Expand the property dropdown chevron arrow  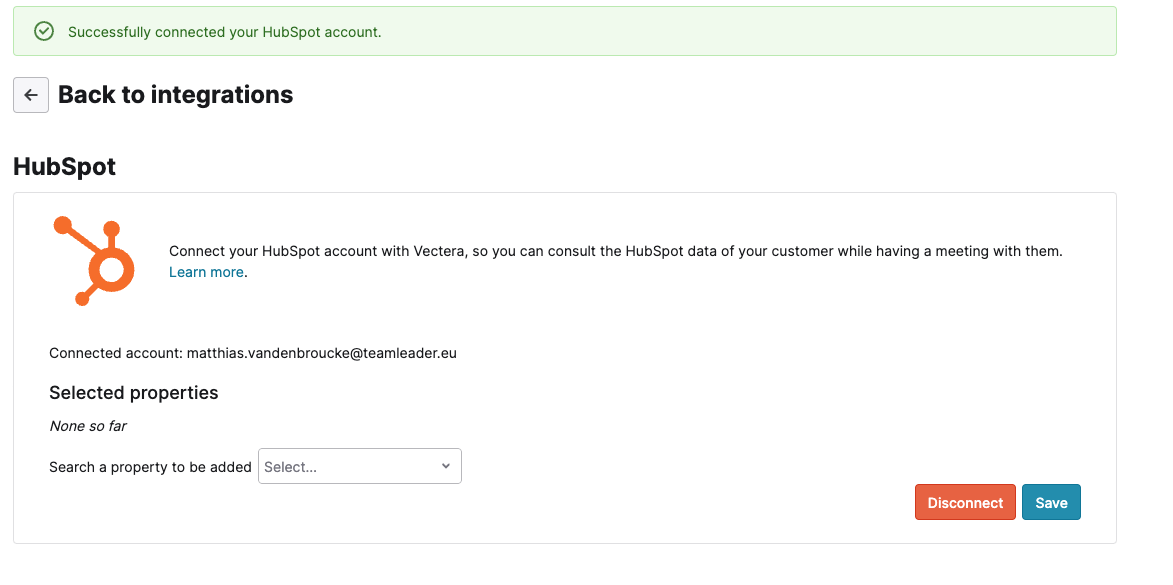tap(446, 466)
